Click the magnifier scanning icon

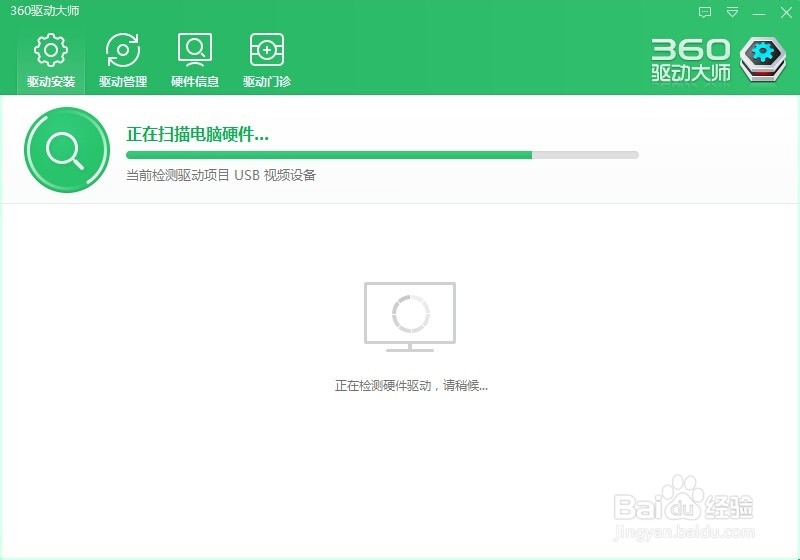coord(67,150)
